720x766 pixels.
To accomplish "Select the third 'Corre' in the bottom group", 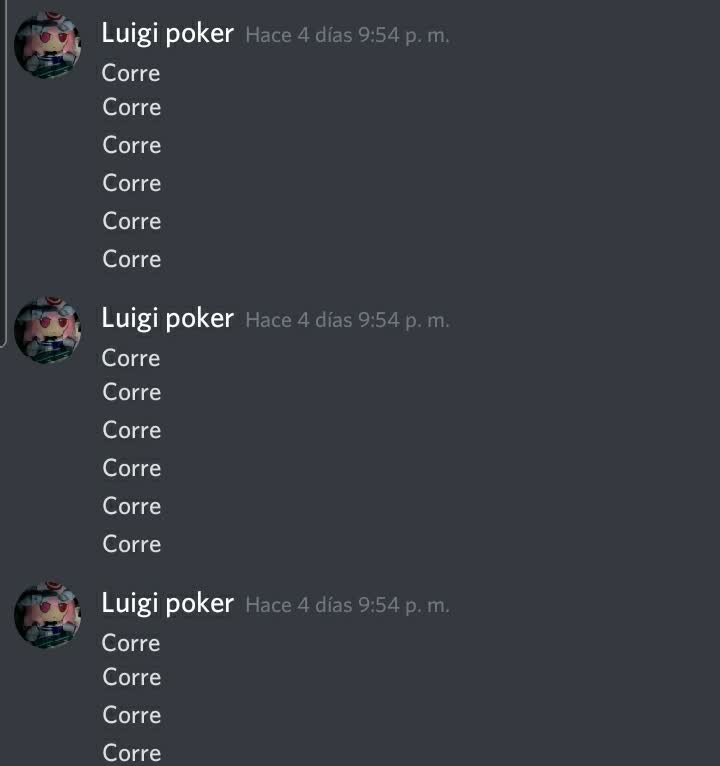I will 132,715.
